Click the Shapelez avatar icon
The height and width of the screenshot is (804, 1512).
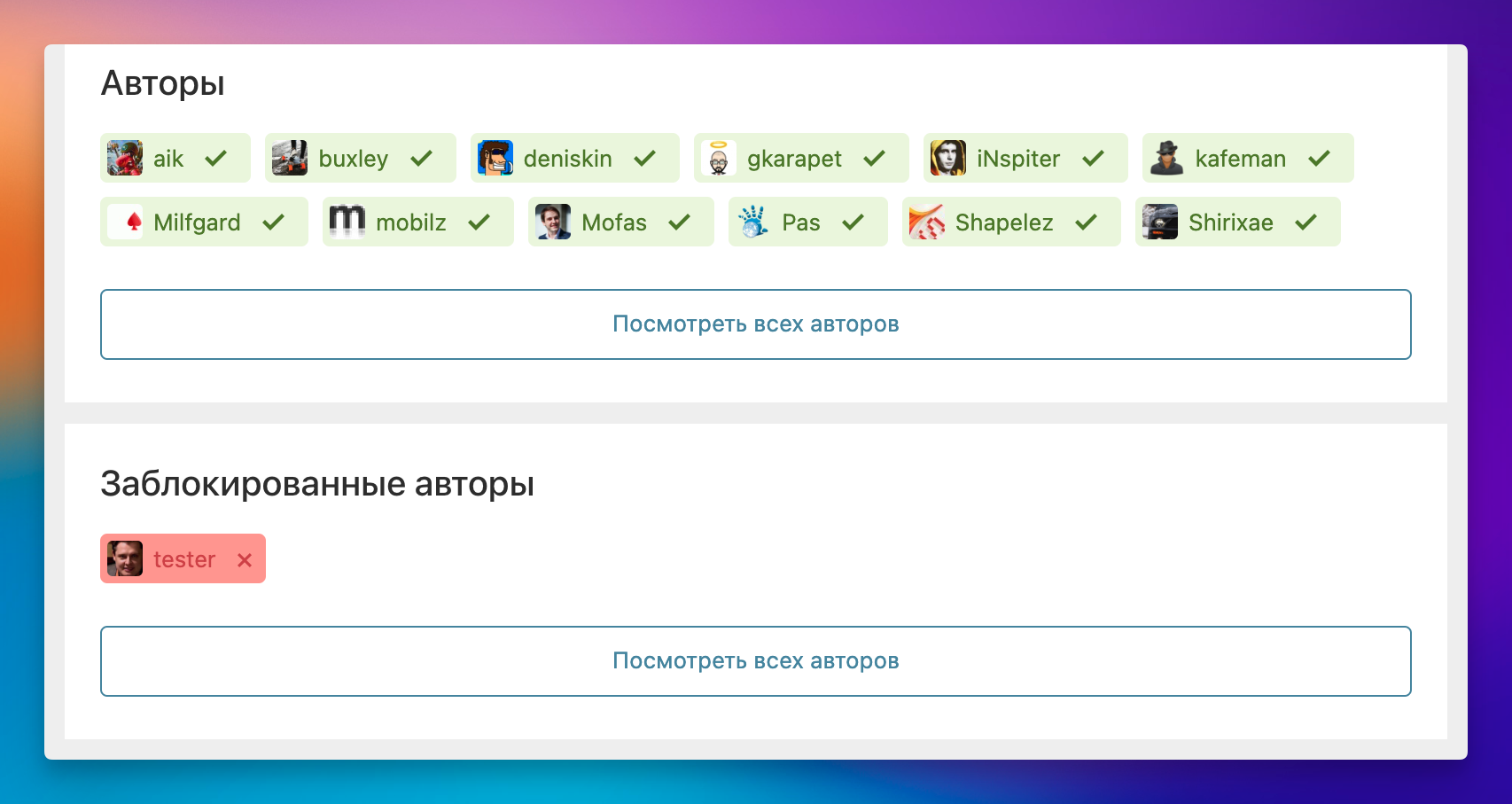pyautogui.click(x=926, y=222)
